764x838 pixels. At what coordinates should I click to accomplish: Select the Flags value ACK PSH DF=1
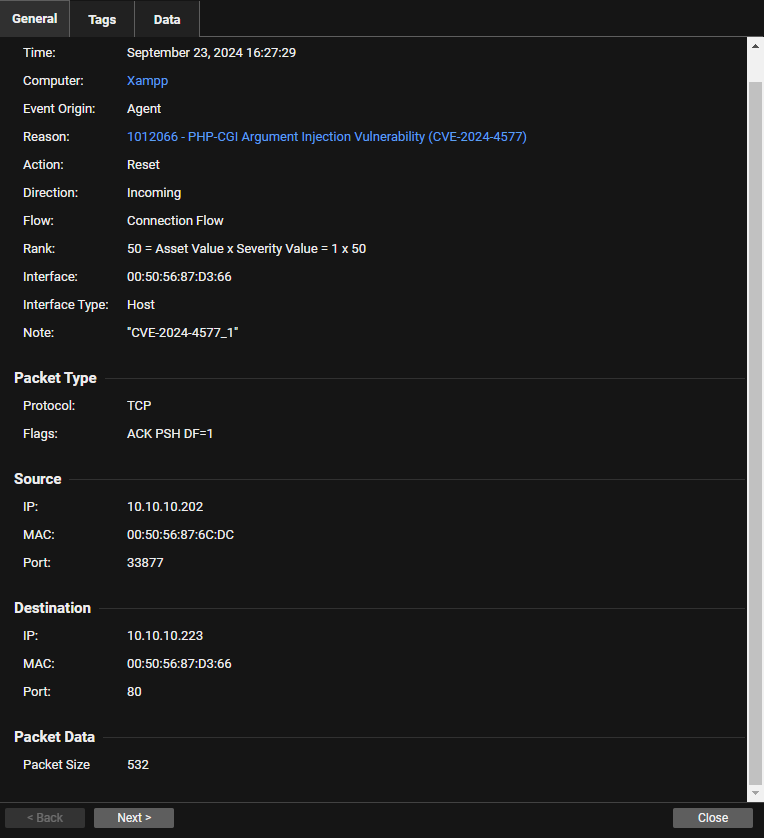coord(169,433)
